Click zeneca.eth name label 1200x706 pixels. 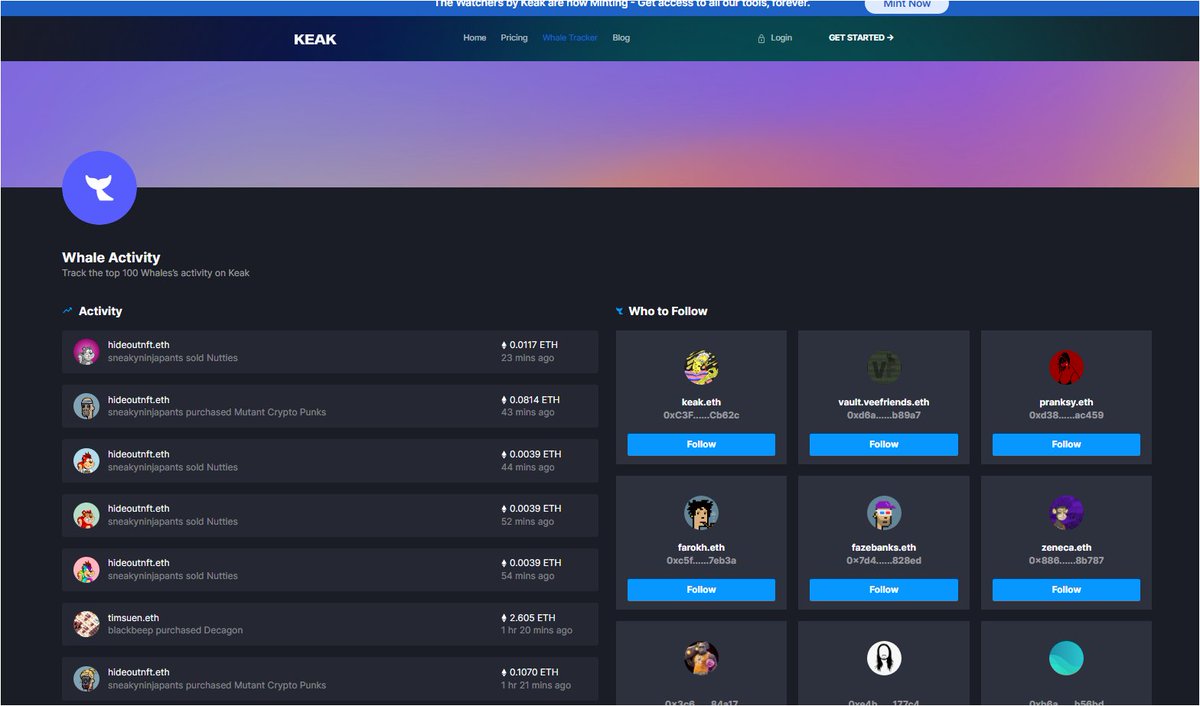click(1066, 548)
